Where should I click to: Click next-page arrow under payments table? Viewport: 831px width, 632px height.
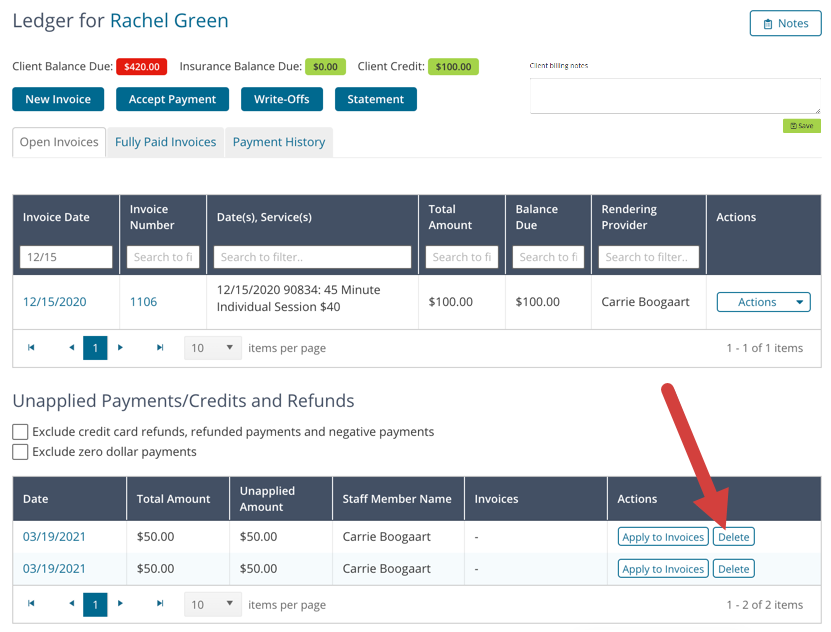pyautogui.click(x=120, y=604)
